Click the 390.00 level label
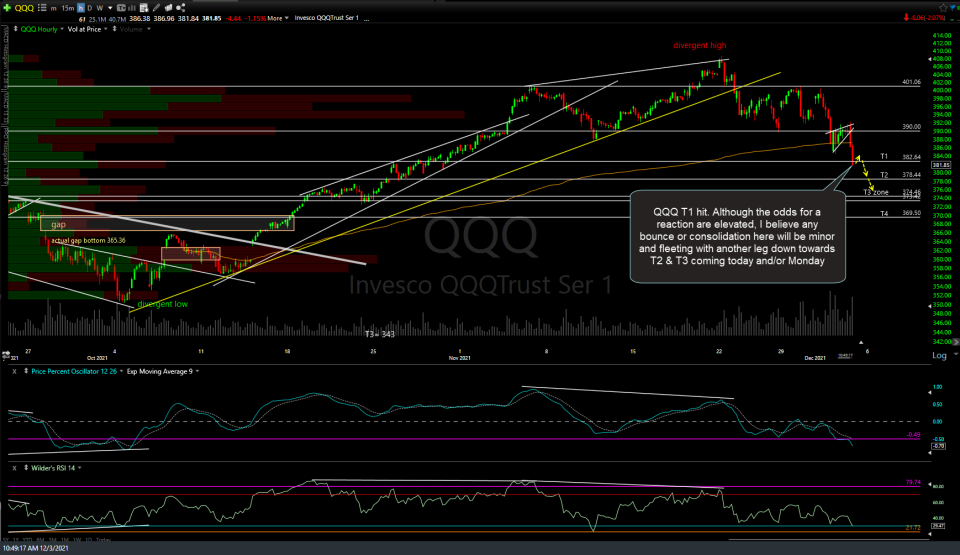 click(911, 126)
